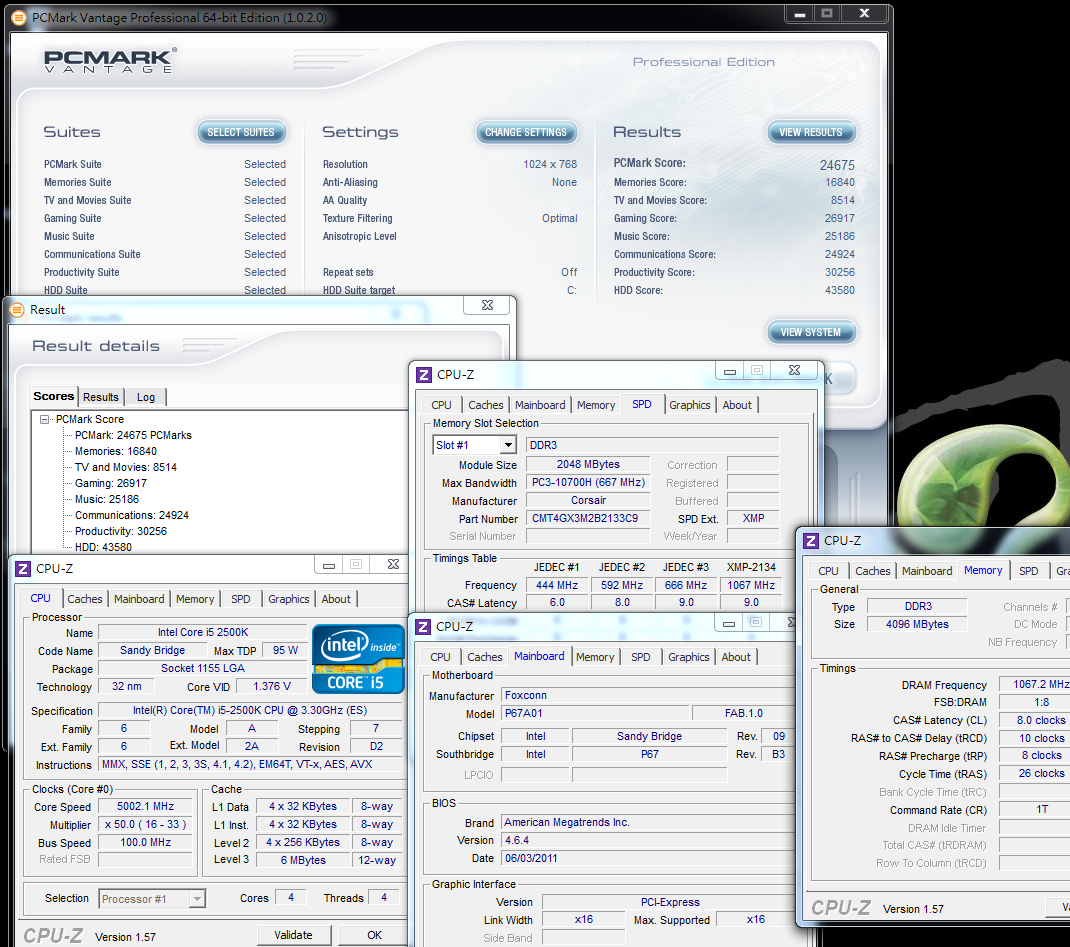1070x947 pixels.
Task: Click the Intel Core i5 logo badge
Action: coord(358,659)
